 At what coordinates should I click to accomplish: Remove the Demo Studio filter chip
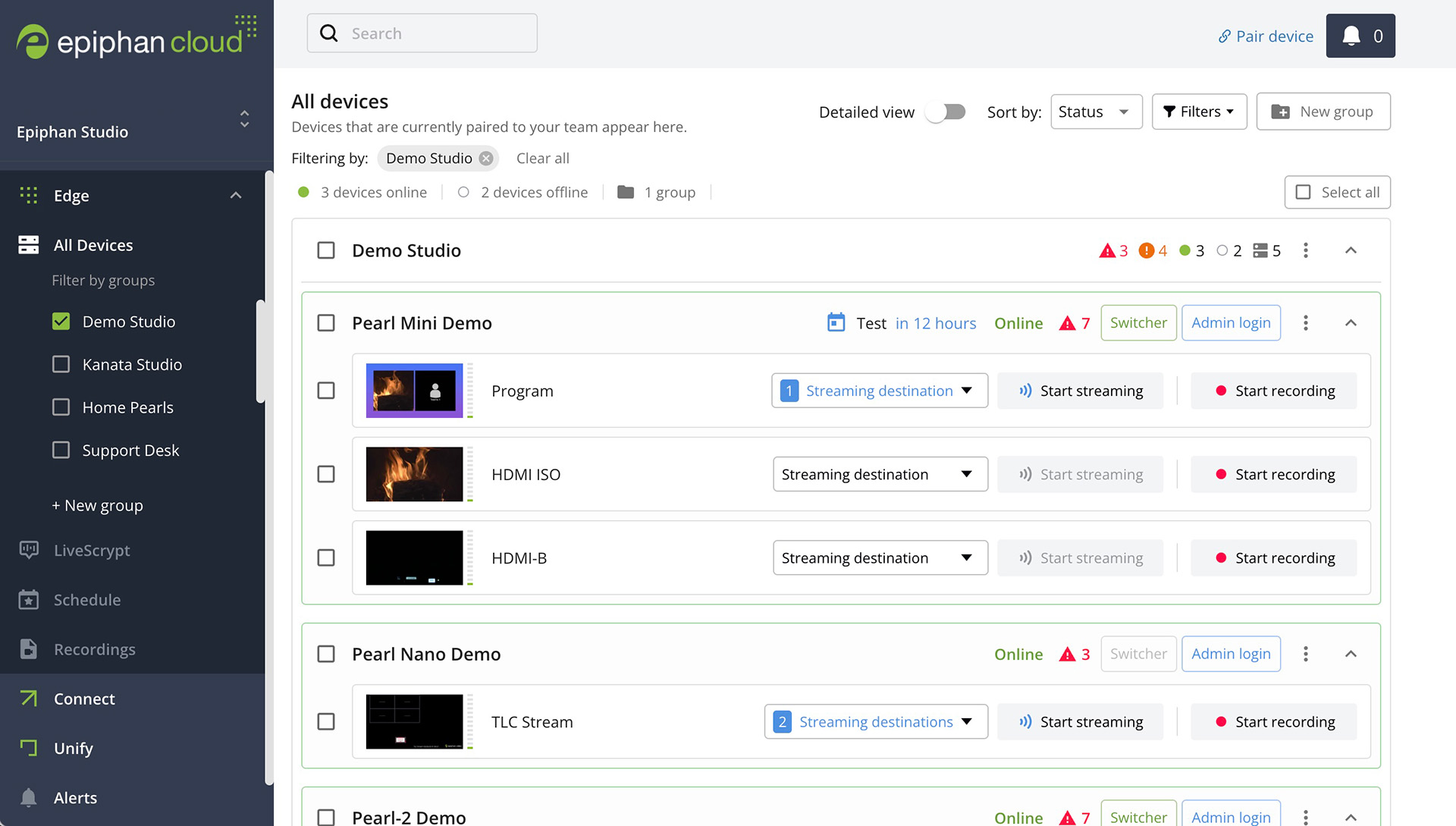point(486,159)
